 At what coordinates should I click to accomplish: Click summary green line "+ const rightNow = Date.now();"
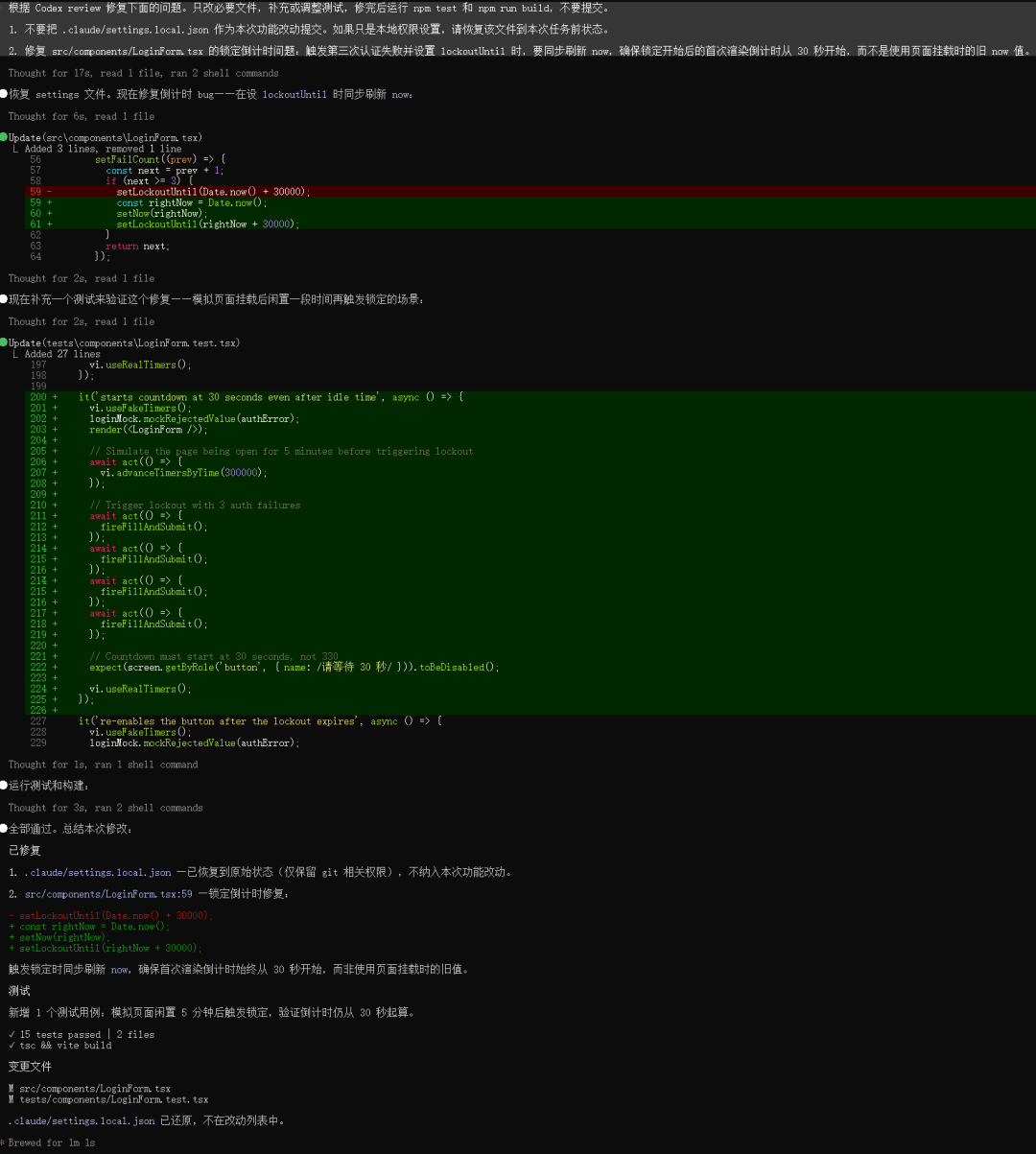(89, 927)
